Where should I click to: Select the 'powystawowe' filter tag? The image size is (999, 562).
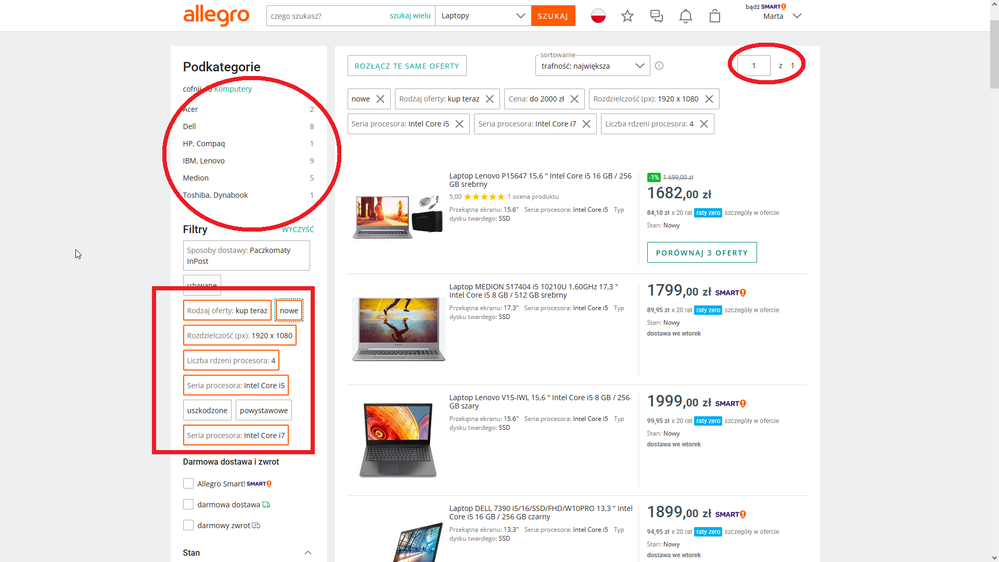click(x=264, y=410)
